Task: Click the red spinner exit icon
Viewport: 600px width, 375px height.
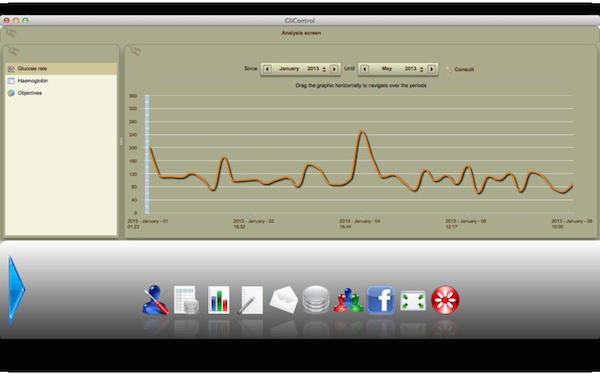Action: [x=445, y=300]
